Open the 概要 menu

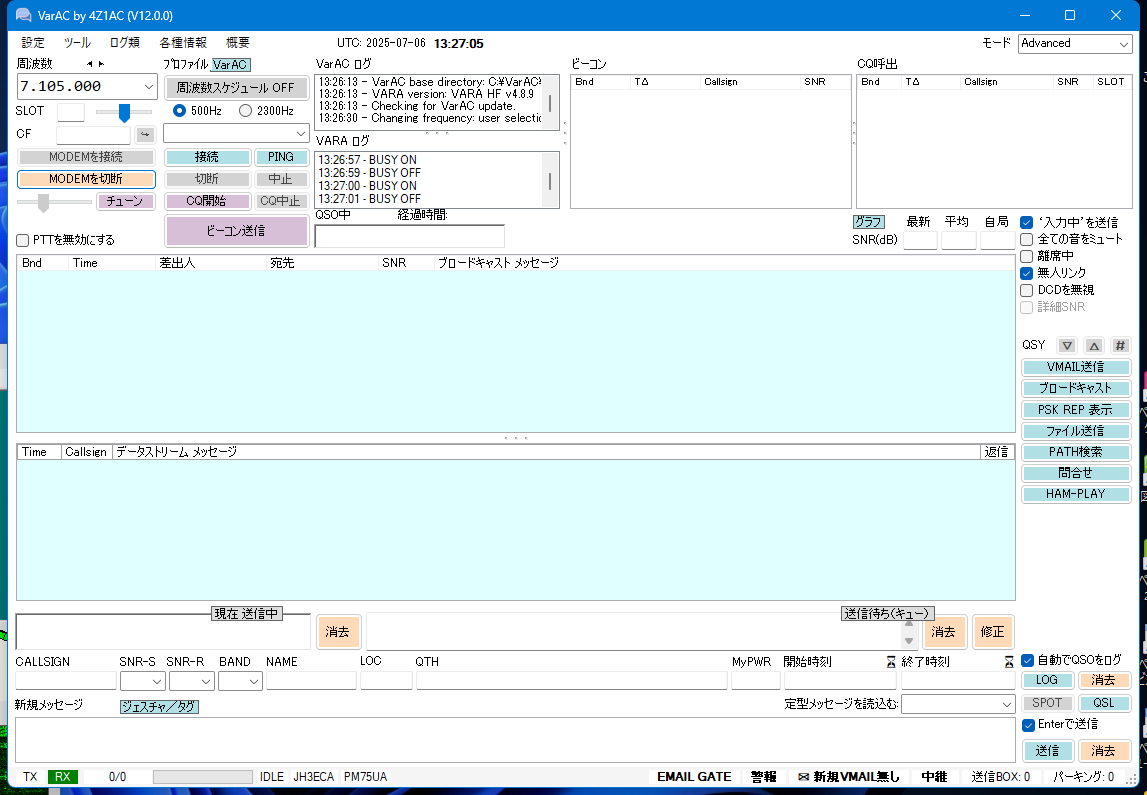(x=238, y=43)
